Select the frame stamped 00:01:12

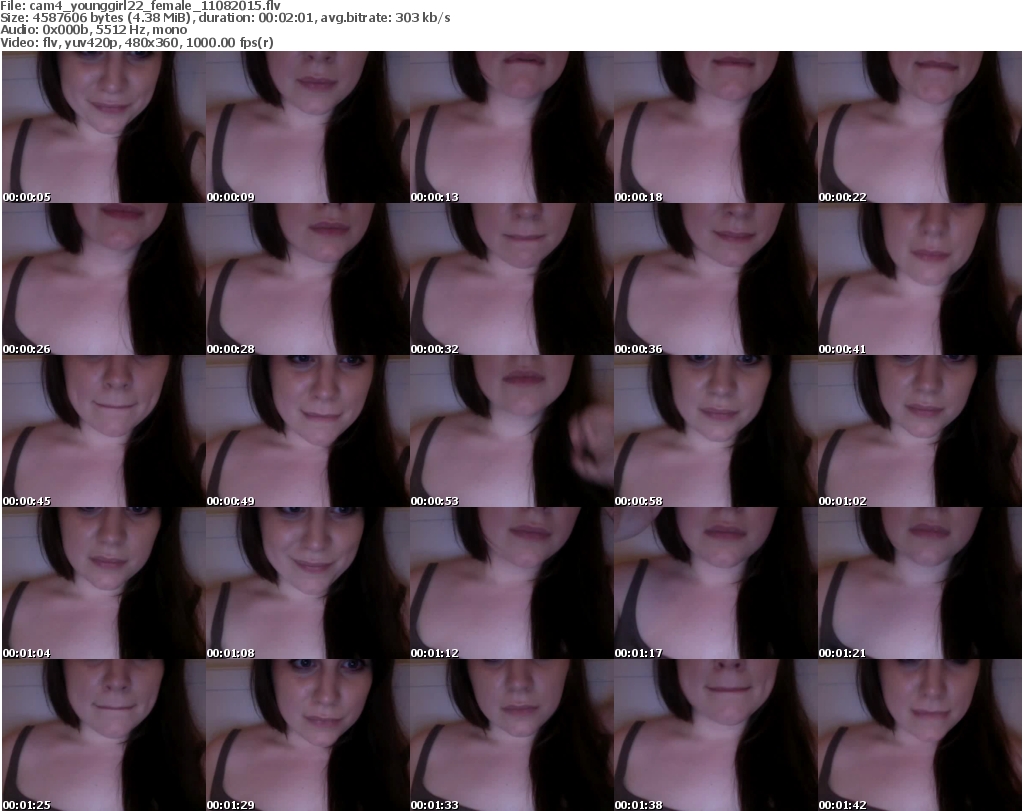(511, 583)
